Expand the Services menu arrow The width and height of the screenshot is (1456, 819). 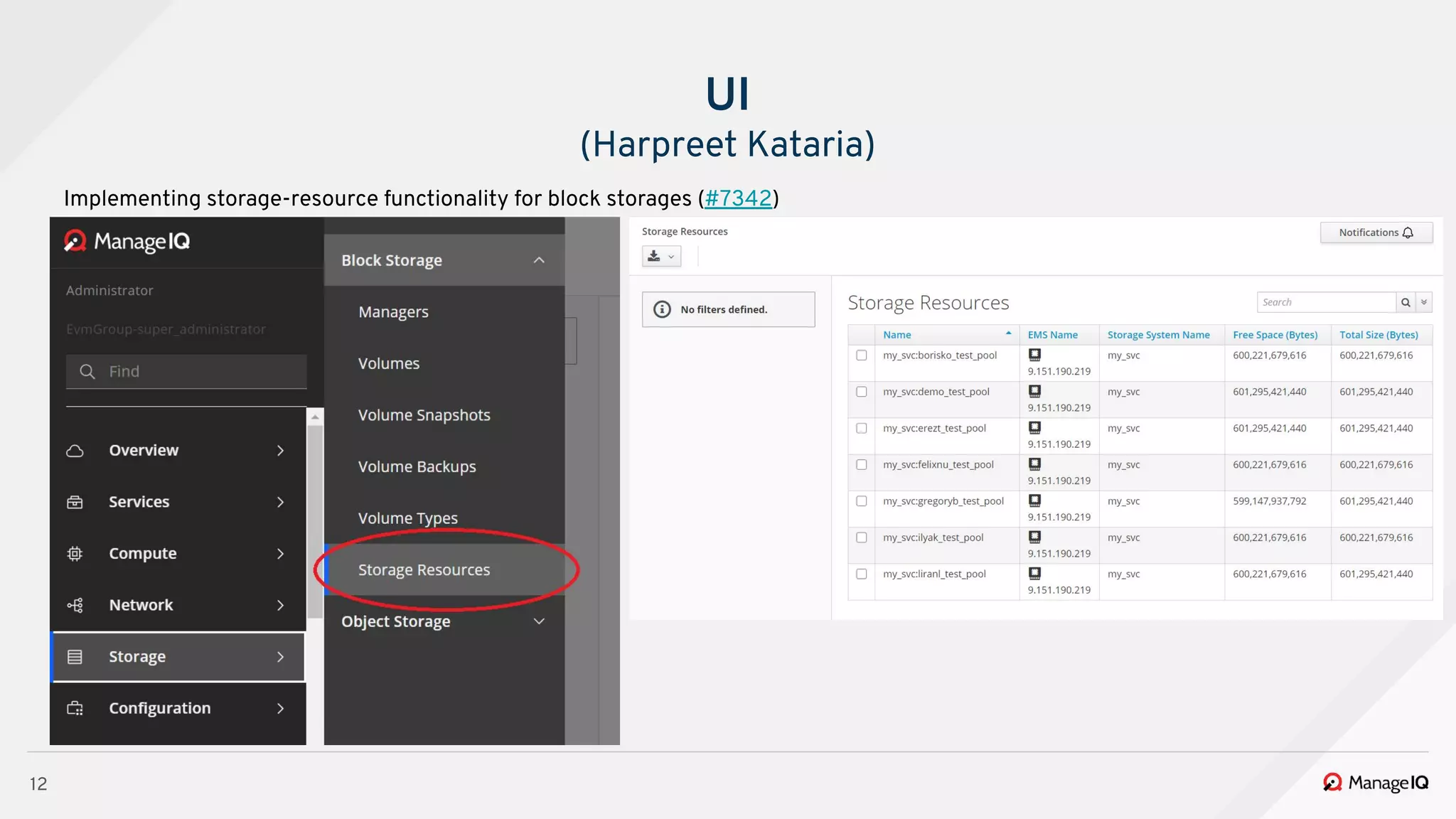[280, 502]
